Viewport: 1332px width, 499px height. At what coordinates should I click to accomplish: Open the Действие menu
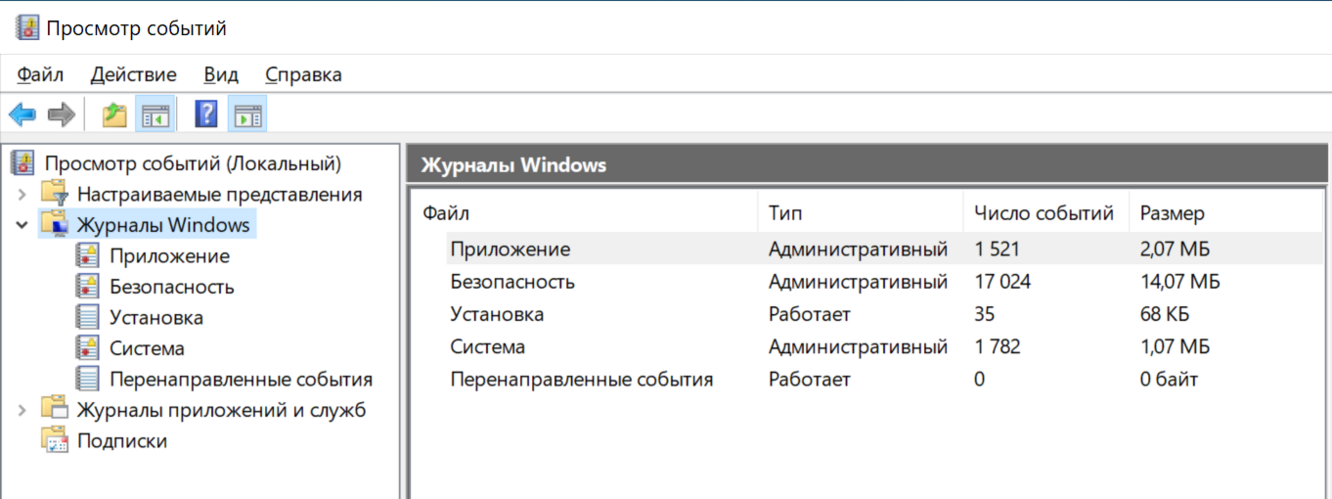(133, 74)
